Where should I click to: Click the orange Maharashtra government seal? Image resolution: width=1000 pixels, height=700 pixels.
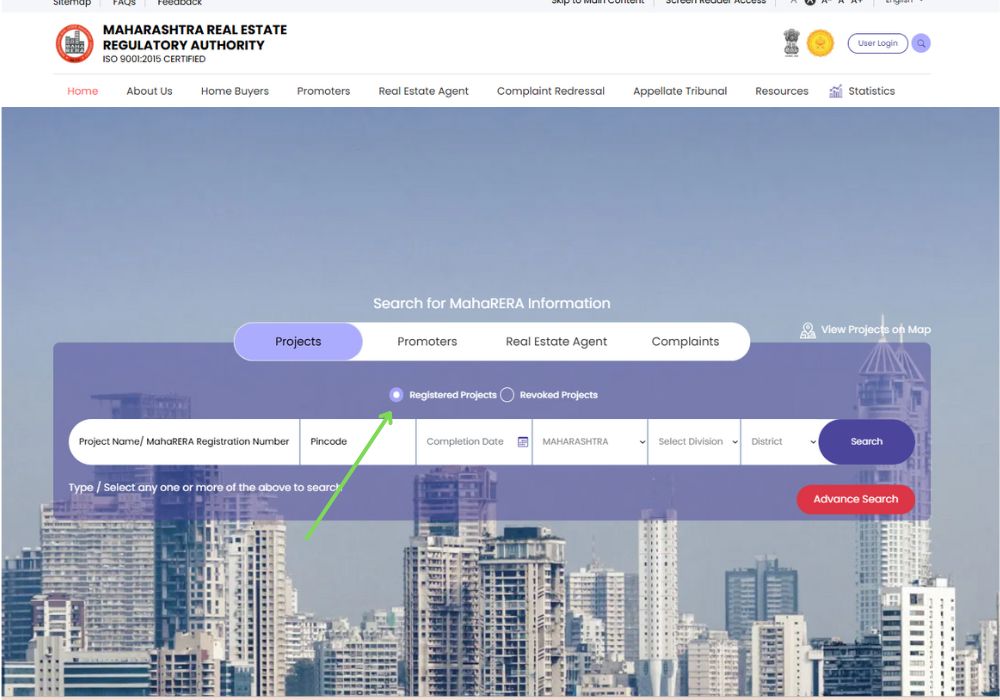[820, 43]
